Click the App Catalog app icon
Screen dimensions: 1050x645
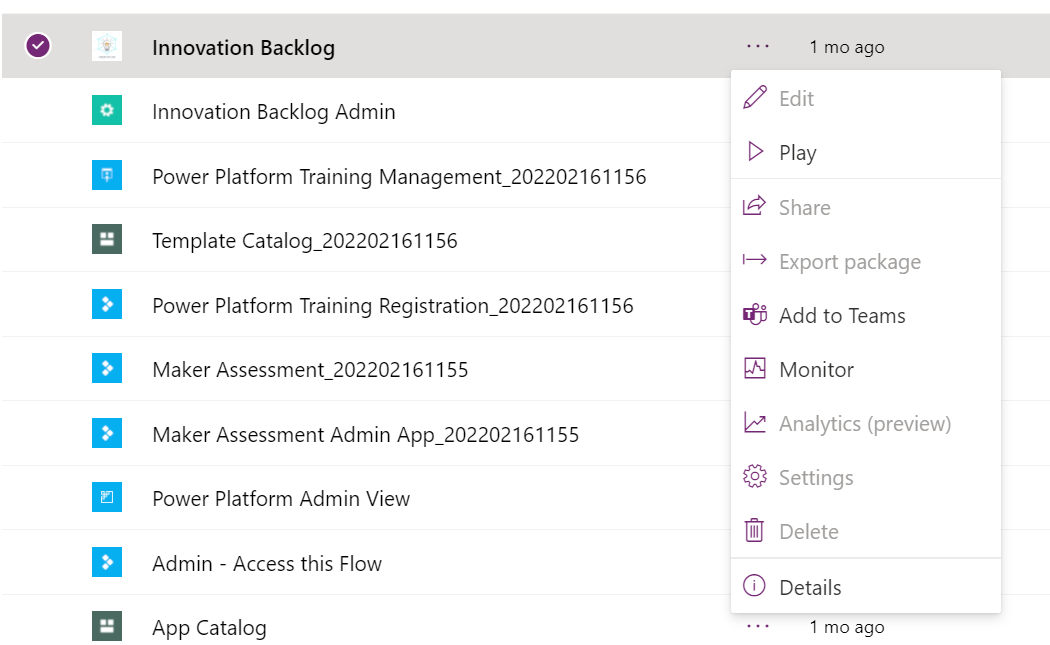pos(107,627)
